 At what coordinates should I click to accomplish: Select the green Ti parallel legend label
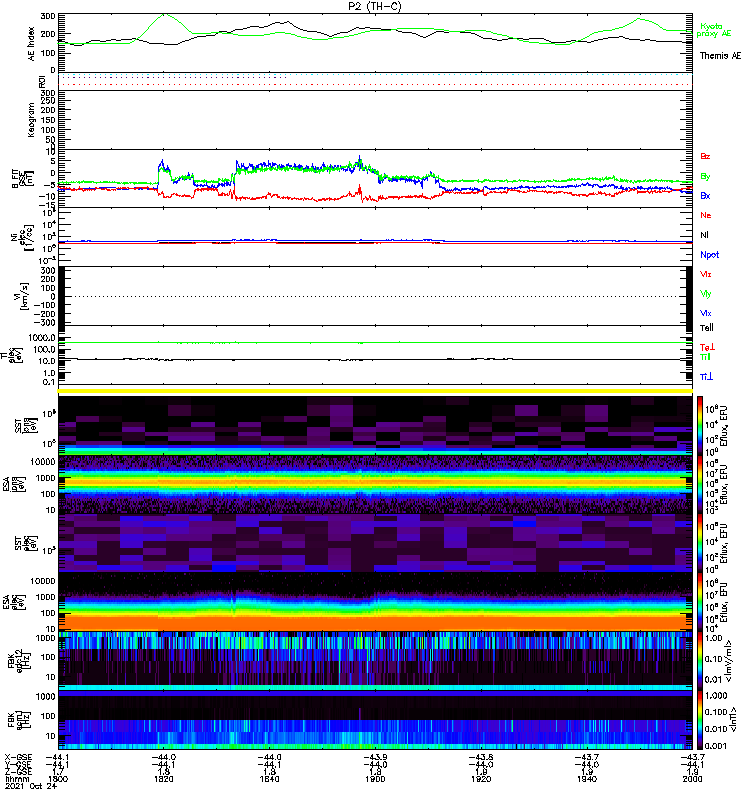click(x=705, y=357)
